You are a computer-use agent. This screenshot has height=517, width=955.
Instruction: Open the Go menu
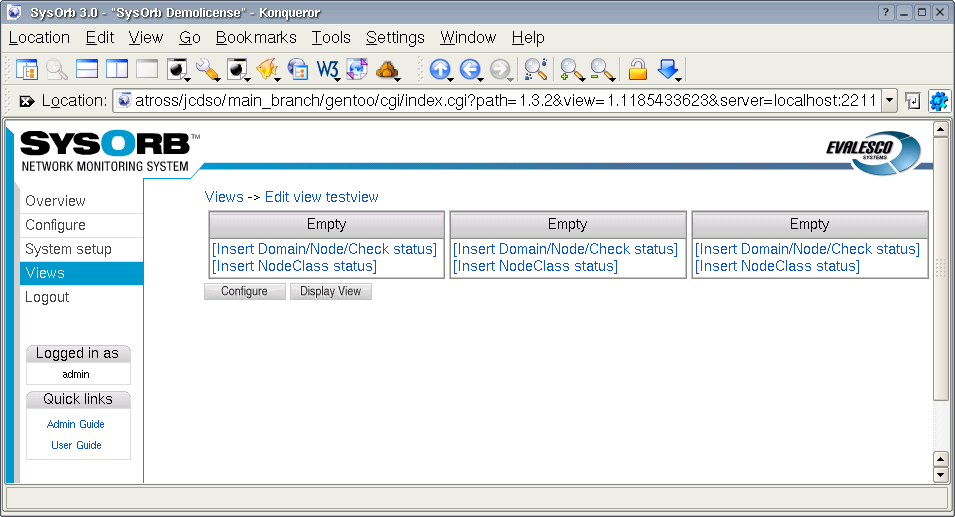189,38
